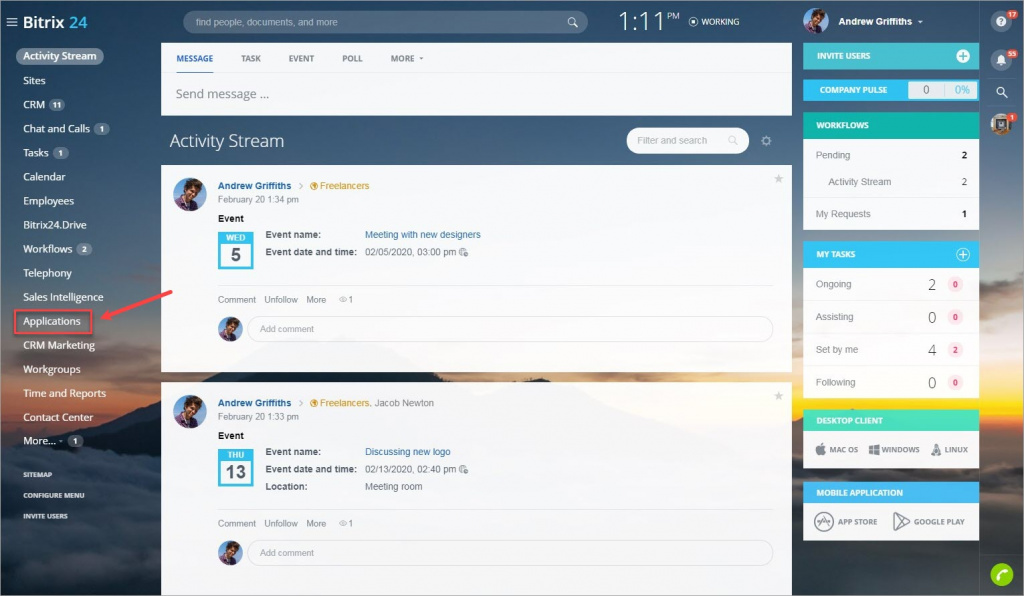
Task: Open Ongoing tasks row
Action: (891, 285)
